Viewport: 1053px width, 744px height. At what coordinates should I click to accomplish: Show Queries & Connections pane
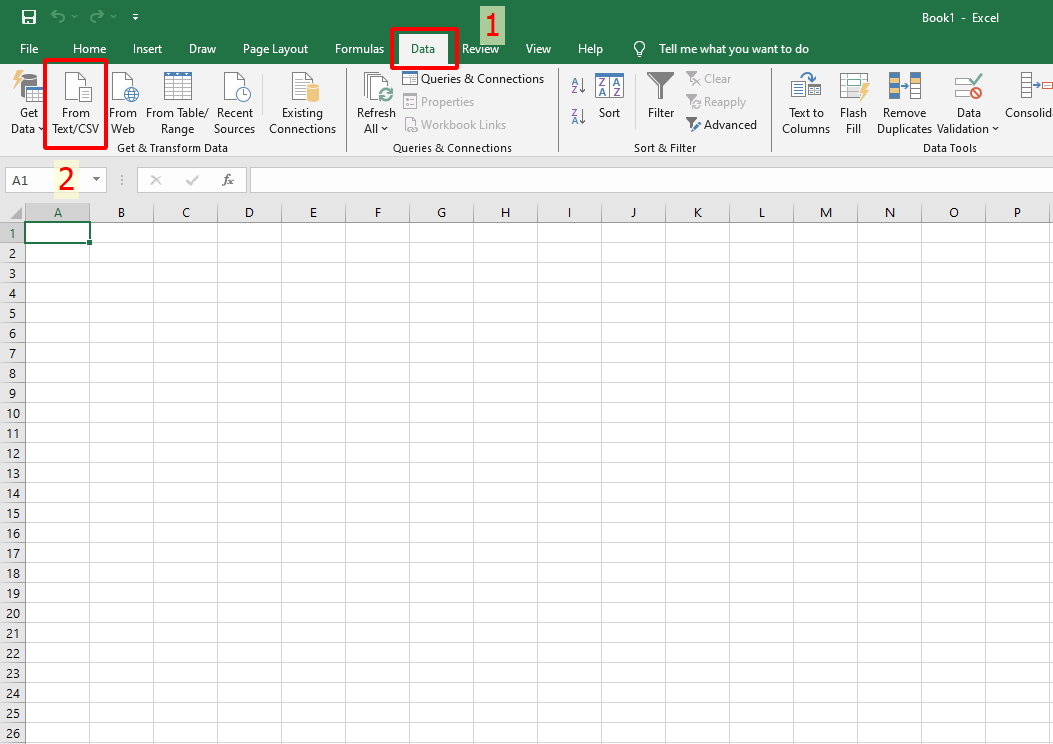point(473,79)
